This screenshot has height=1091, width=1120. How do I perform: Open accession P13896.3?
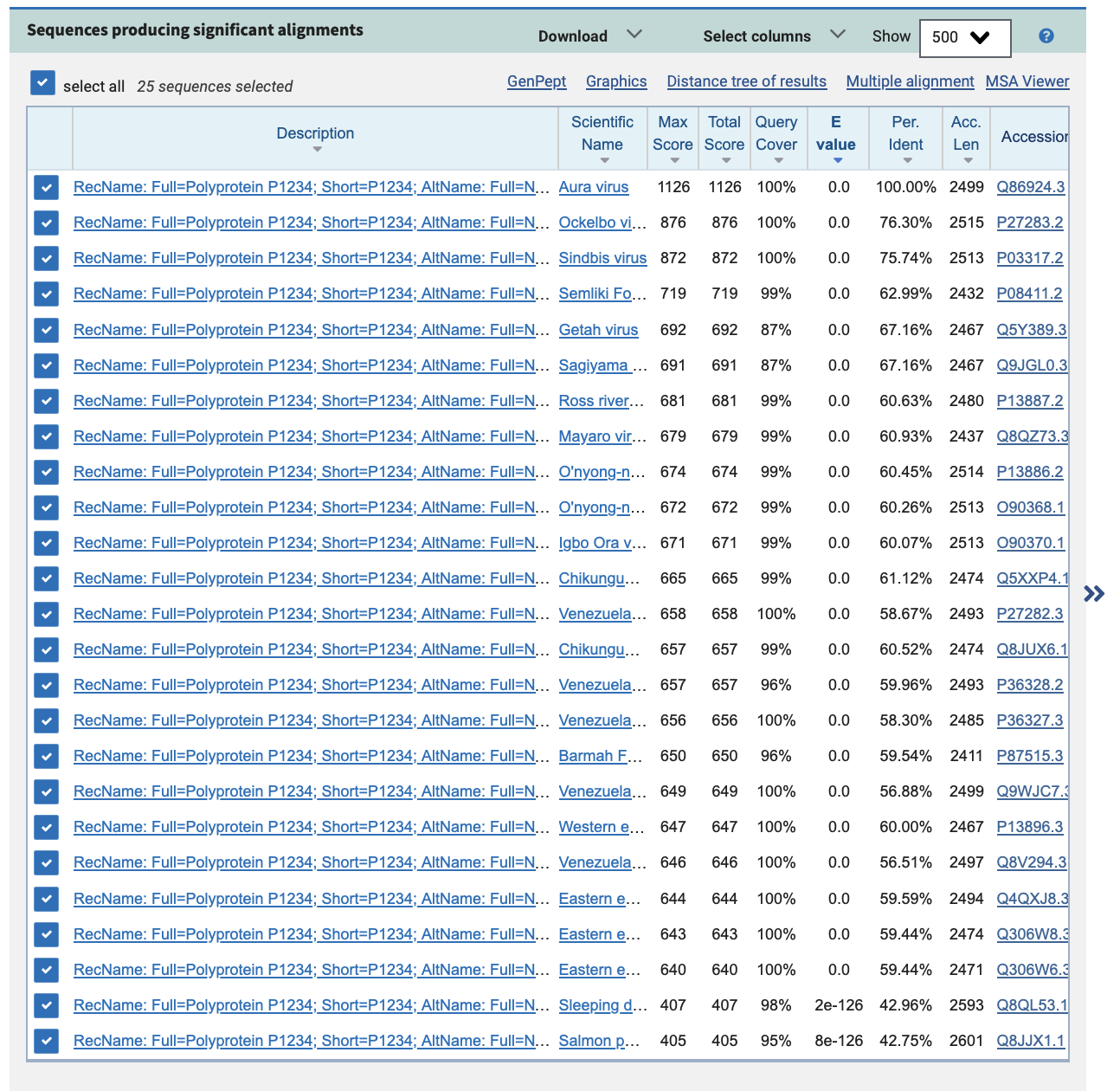(x=1030, y=827)
